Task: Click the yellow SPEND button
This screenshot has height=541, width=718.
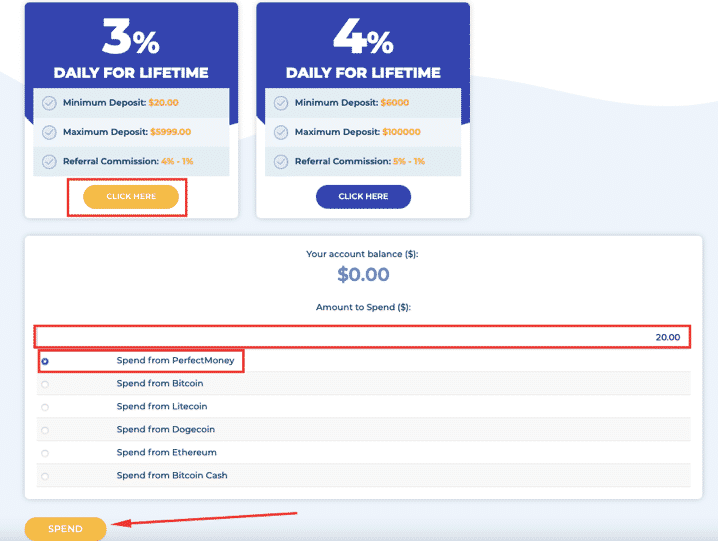Action: point(65,529)
